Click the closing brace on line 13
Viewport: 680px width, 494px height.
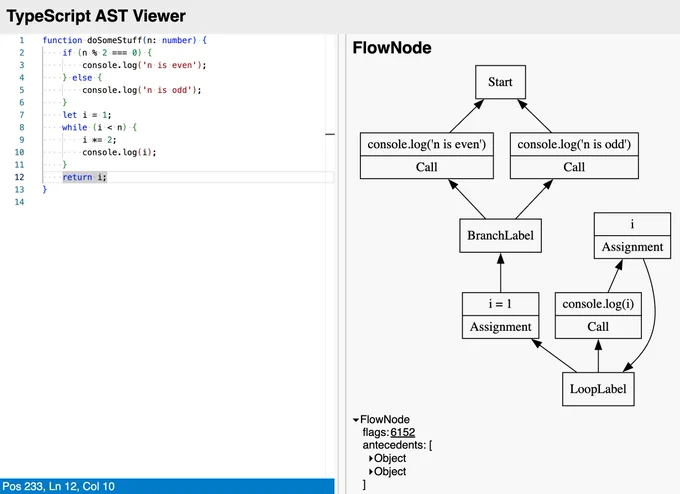(x=45, y=190)
